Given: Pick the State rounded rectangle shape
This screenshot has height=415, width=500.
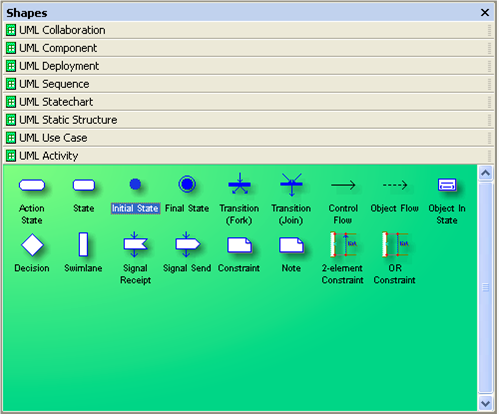Looking at the screenshot, I should point(84,185).
